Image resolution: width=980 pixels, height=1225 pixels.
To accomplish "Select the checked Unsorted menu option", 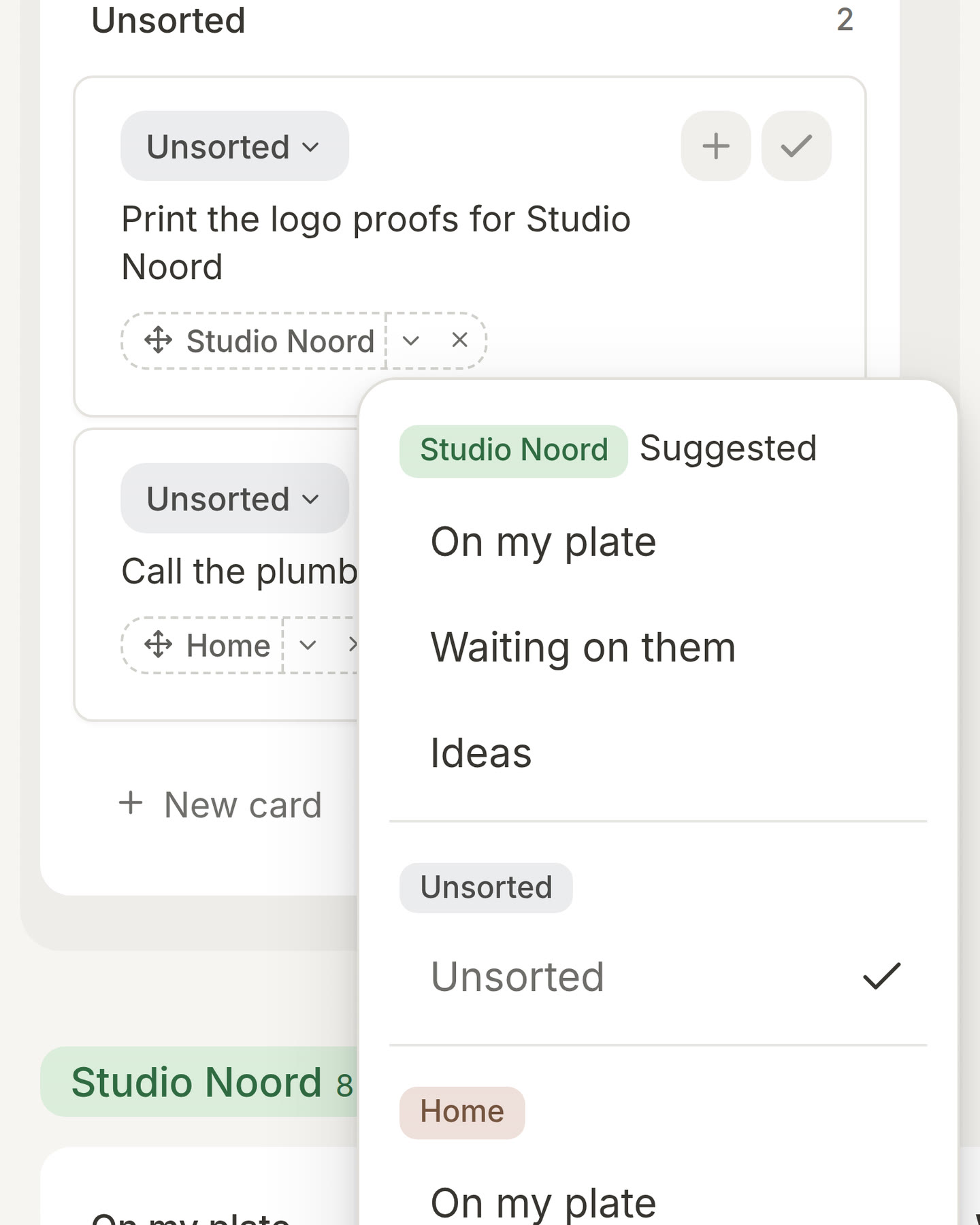I will [x=658, y=977].
